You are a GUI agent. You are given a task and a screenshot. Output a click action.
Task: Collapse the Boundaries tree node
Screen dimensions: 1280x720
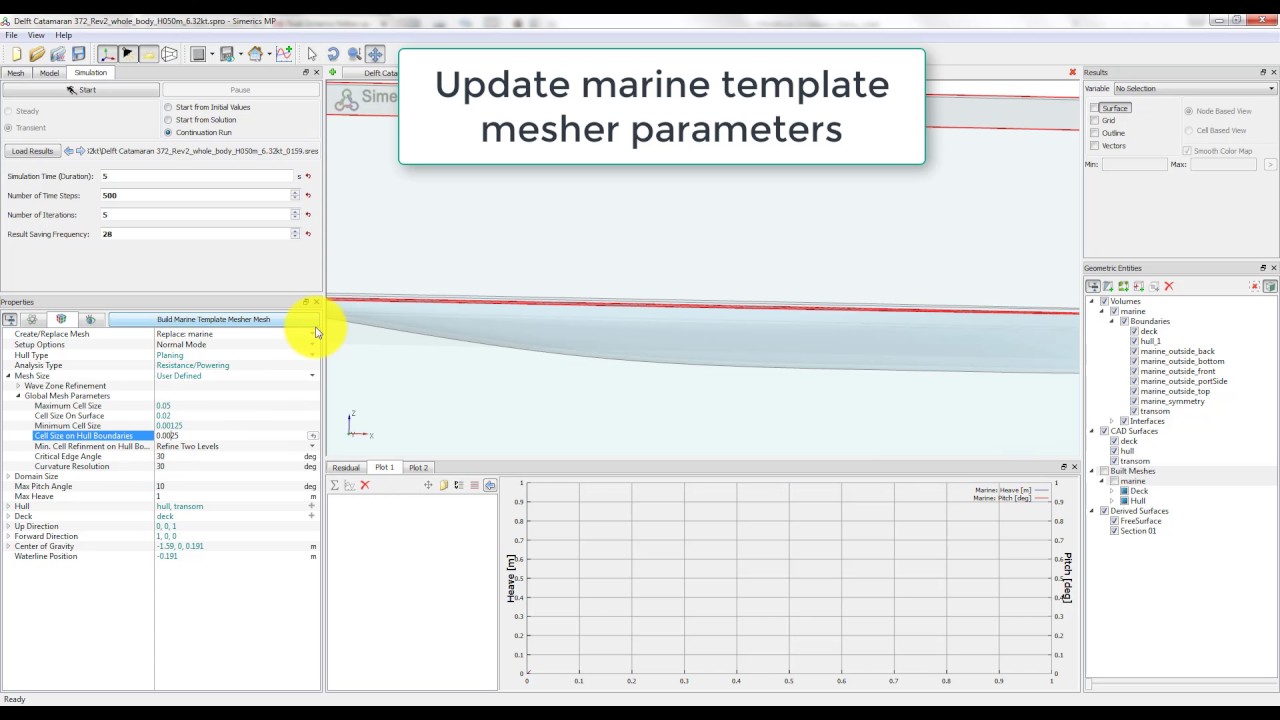pos(1112,321)
